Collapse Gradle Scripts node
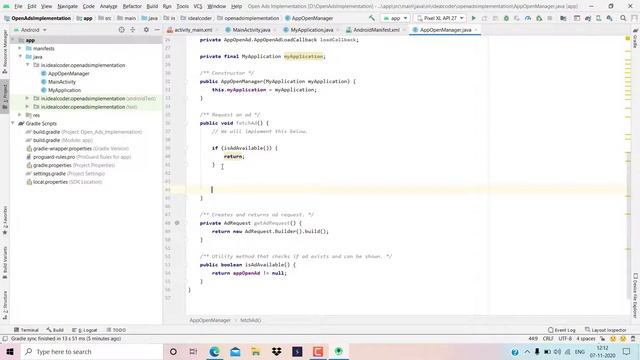Screen dimensions: 640x360 (x=13, y=123)
